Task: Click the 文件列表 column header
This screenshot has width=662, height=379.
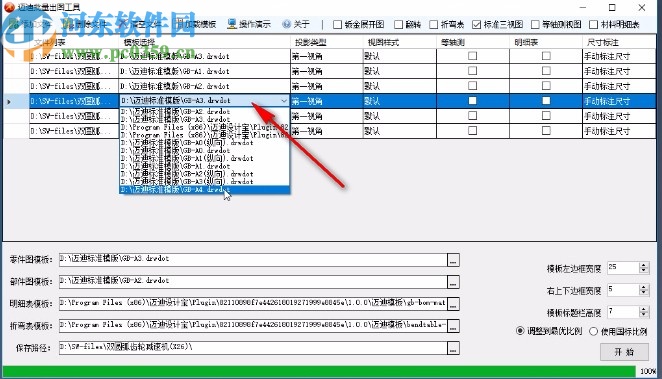Action: pos(74,42)
